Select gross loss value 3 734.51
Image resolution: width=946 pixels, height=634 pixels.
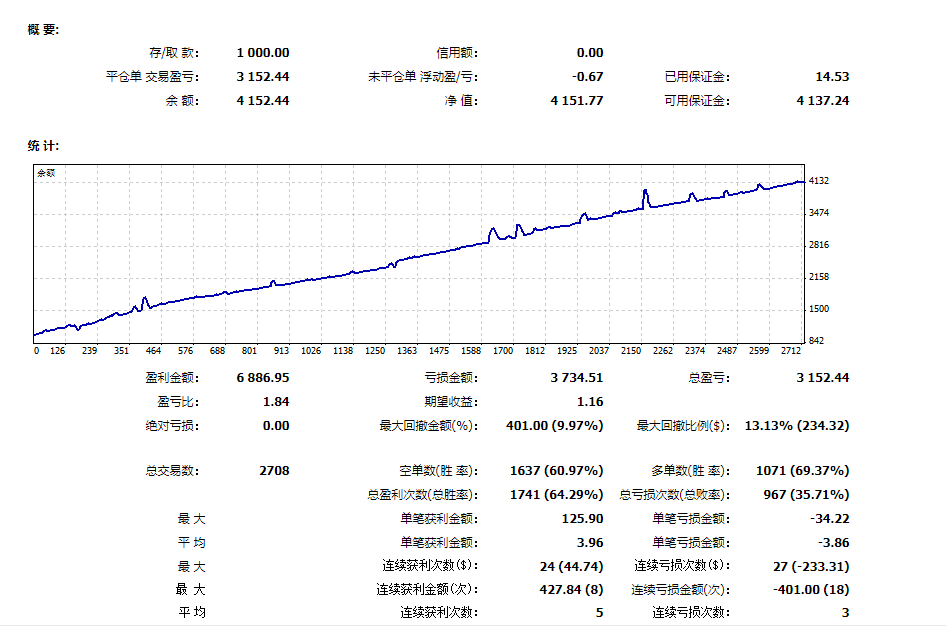(x=576, y=378)
